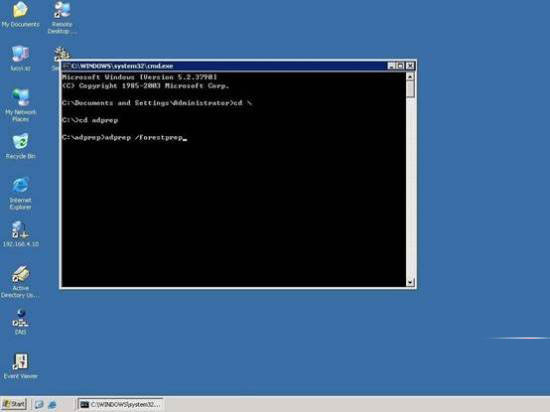Click the Microsoft Windows version line
Viewport: 550px width, 412px height.
140,77
